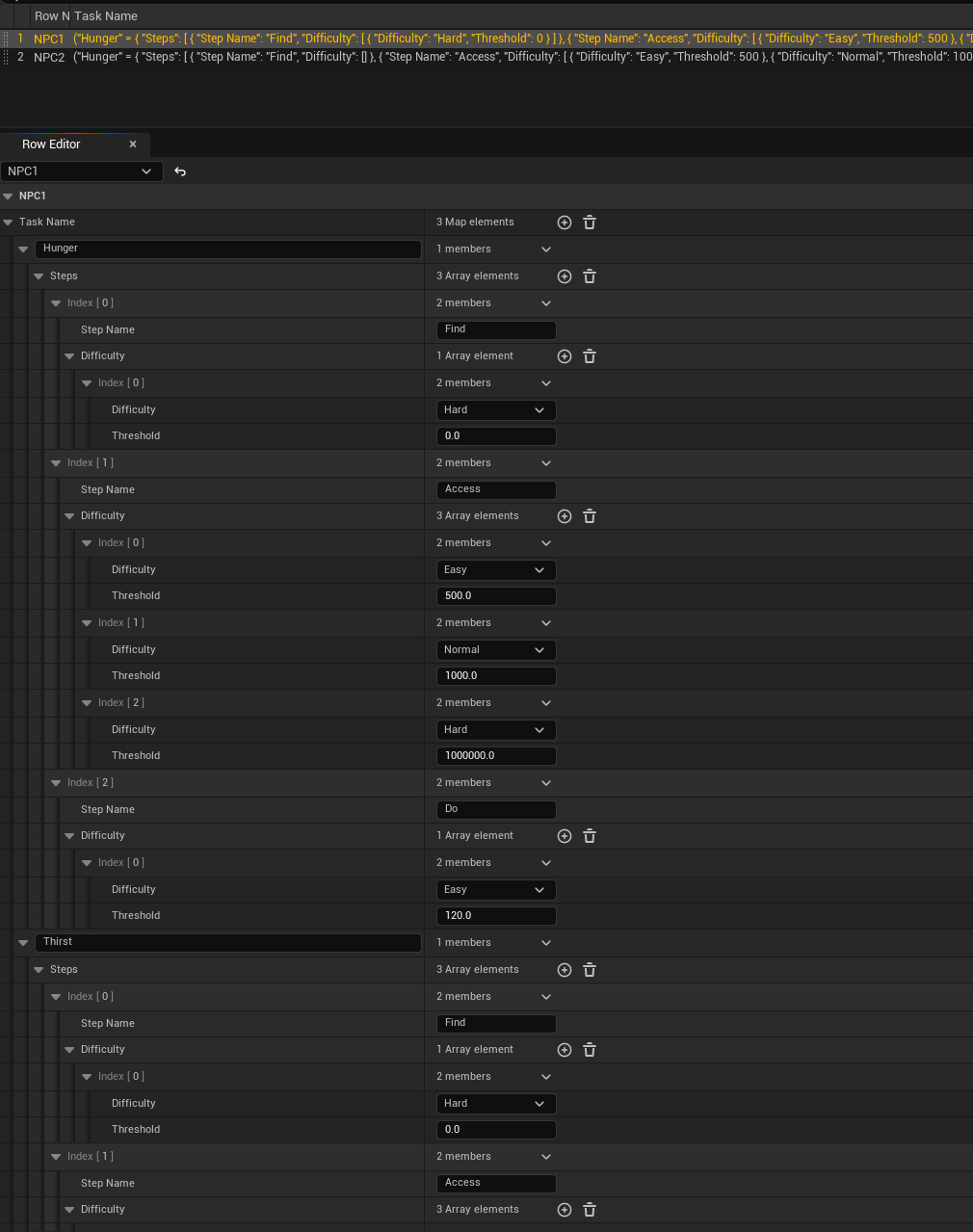Viewport: 973px width, 1232px height.
Task: Click Threshold field showing 1000000.0
Action: point(496,756)
